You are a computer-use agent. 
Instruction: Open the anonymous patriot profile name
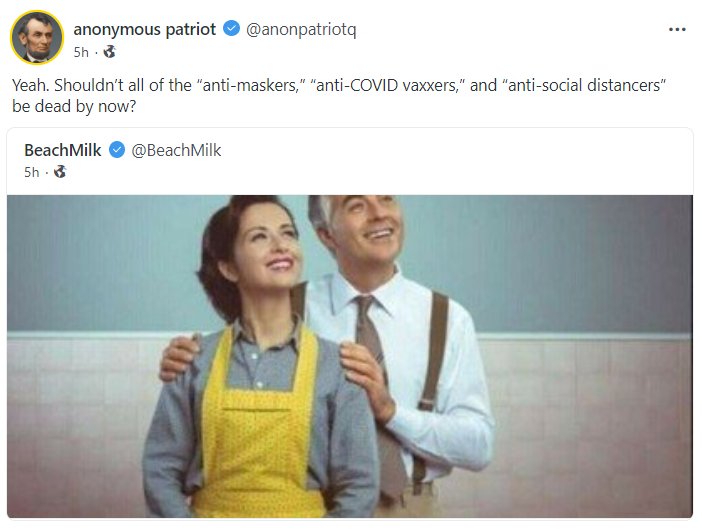tap(144, 29)
